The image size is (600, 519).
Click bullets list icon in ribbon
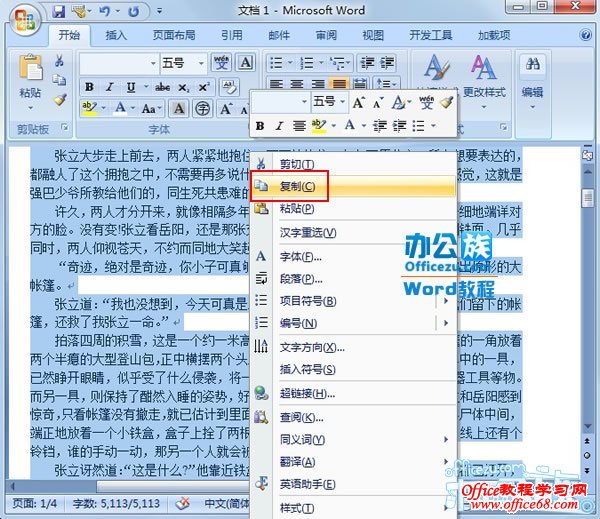[276, 63]
